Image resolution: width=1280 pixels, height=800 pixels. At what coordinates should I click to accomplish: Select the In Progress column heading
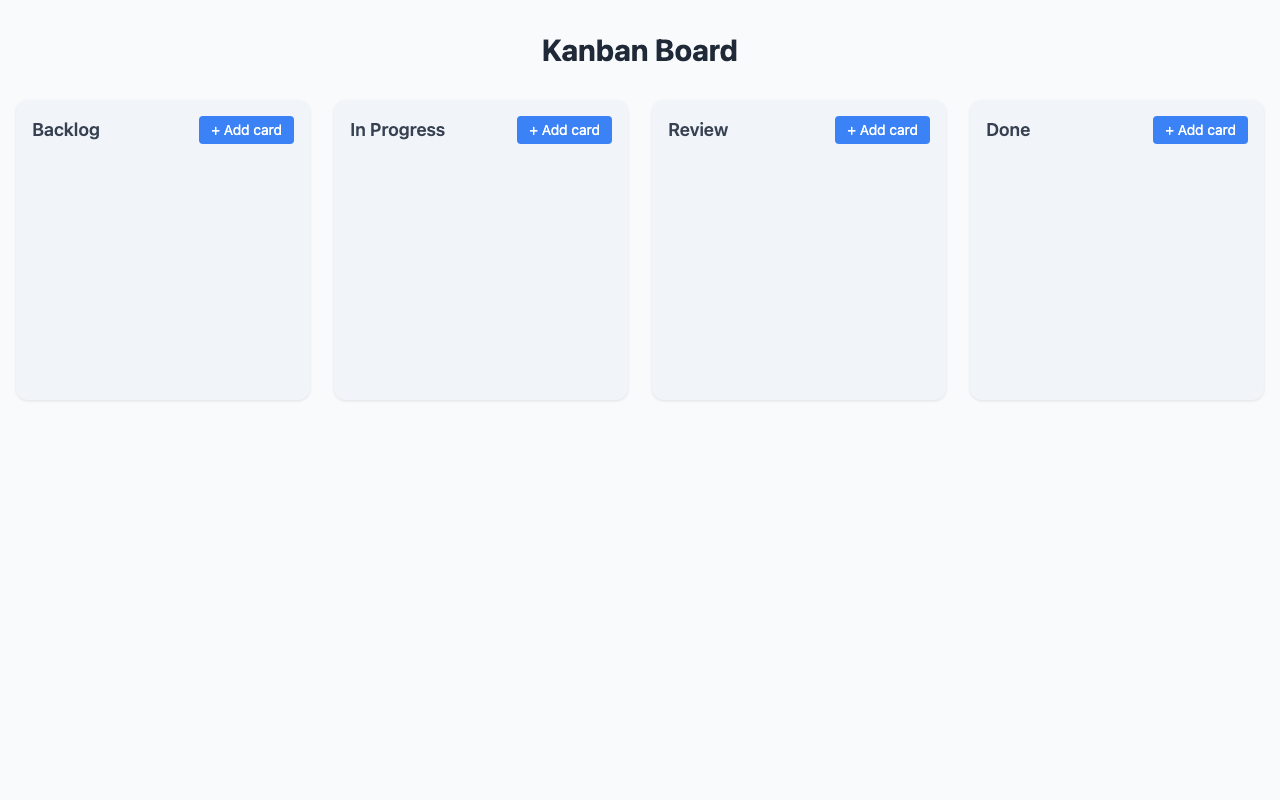coord(397,130)
